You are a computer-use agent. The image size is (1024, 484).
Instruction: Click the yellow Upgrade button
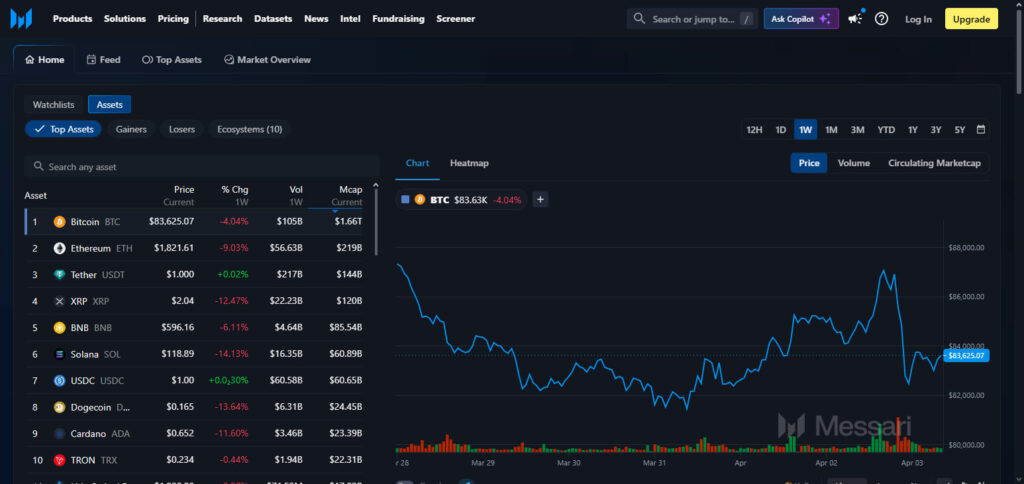coord(971,18)
